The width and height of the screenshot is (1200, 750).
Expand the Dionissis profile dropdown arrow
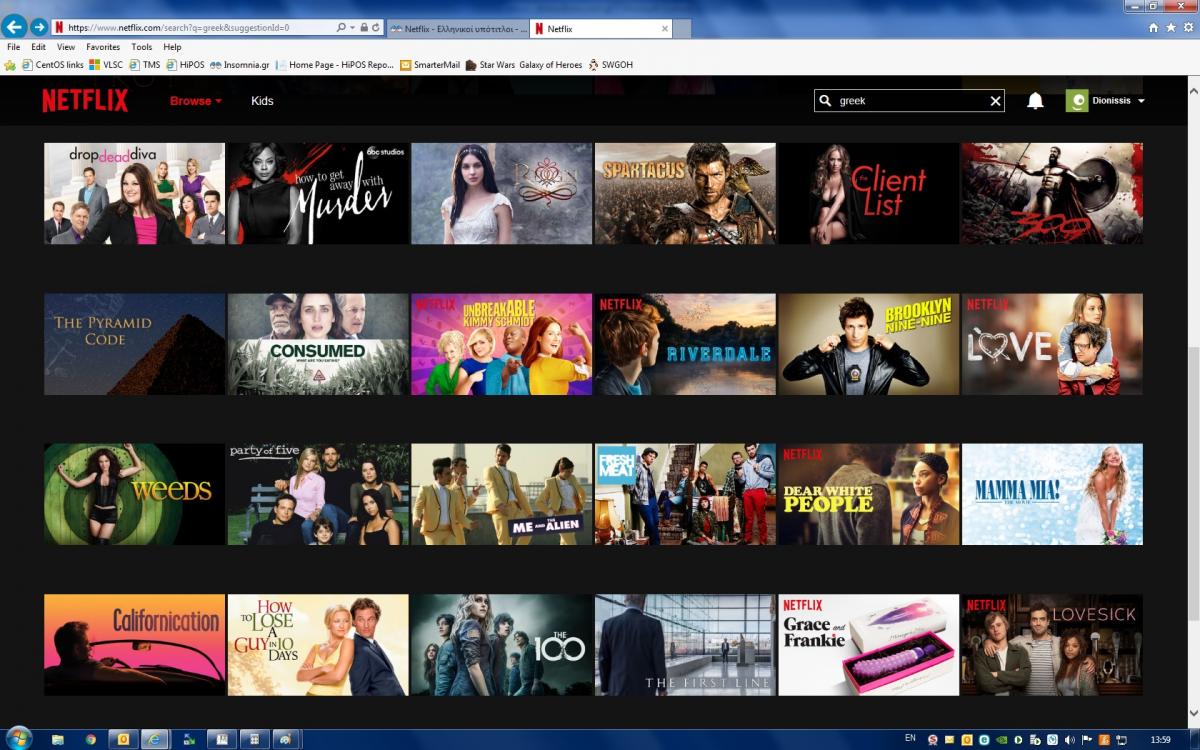tap(1141, 101)
